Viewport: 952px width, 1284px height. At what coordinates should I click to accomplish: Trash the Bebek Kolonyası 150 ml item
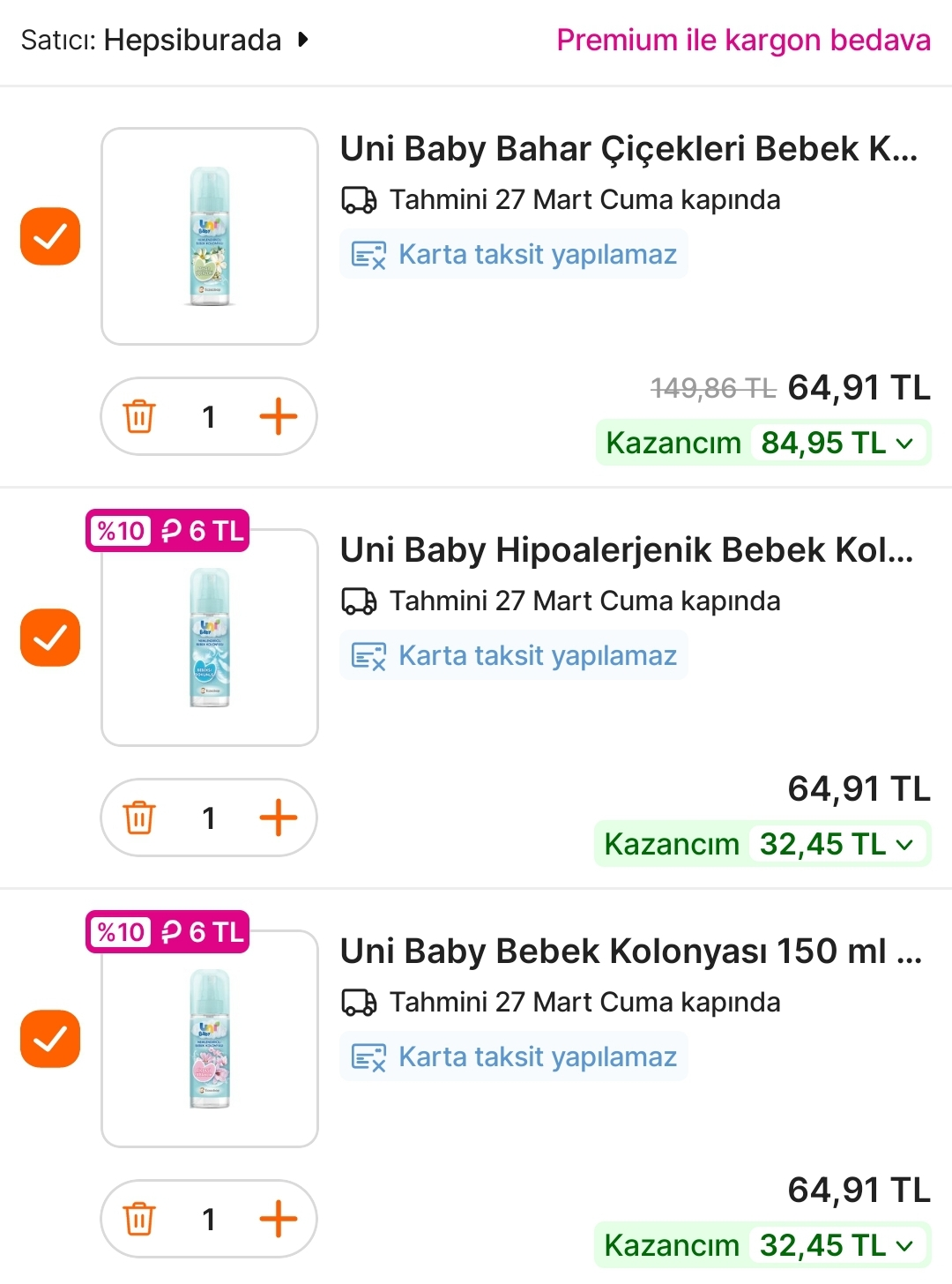(x=139, y=1219)
